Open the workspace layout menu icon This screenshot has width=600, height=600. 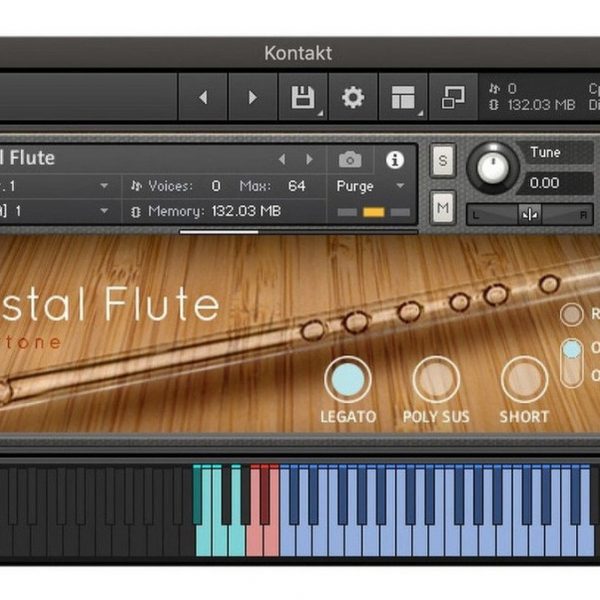[403, 97]
